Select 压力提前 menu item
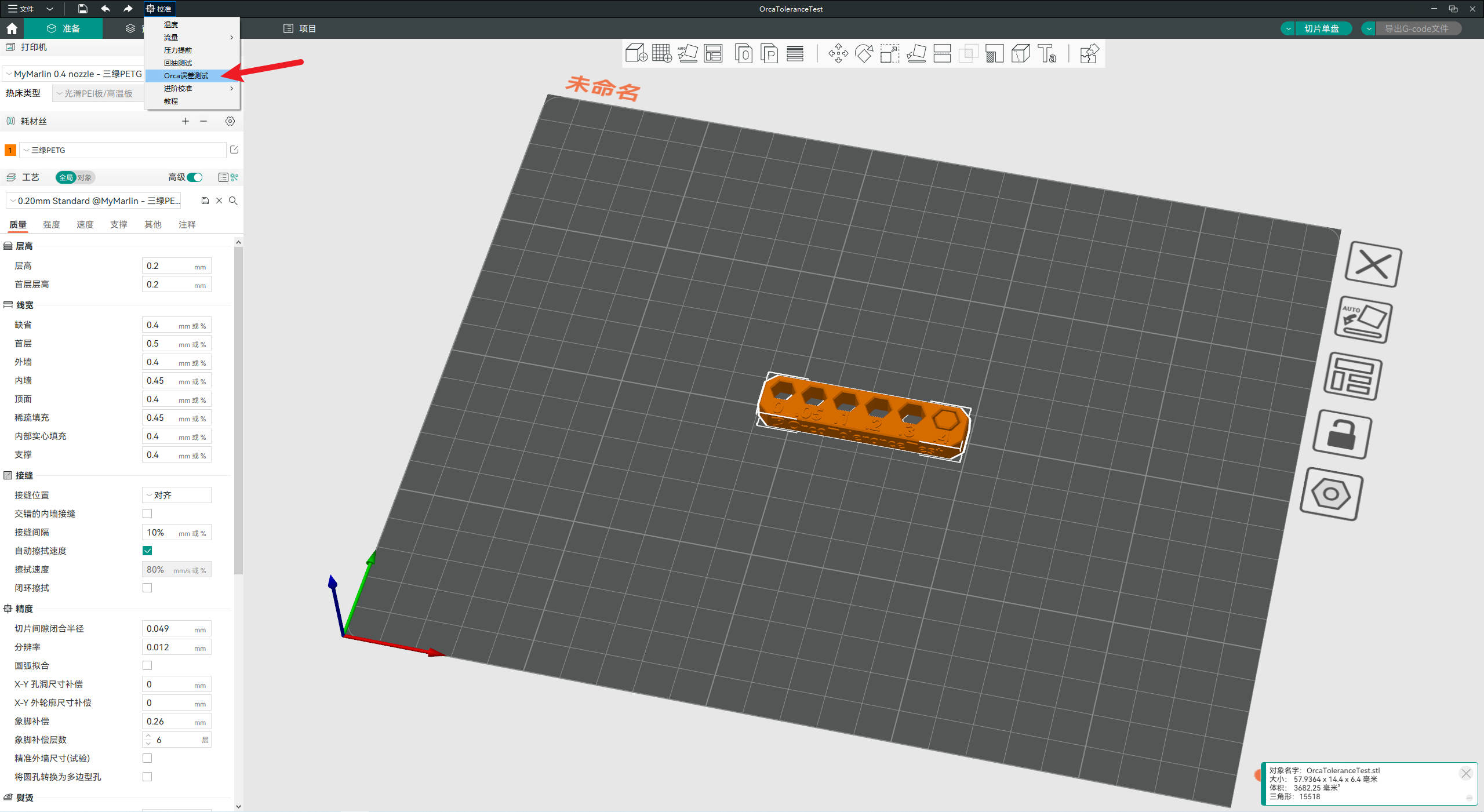The height and width of the screenshot is (812, 1484). click(x=192, y=50)
